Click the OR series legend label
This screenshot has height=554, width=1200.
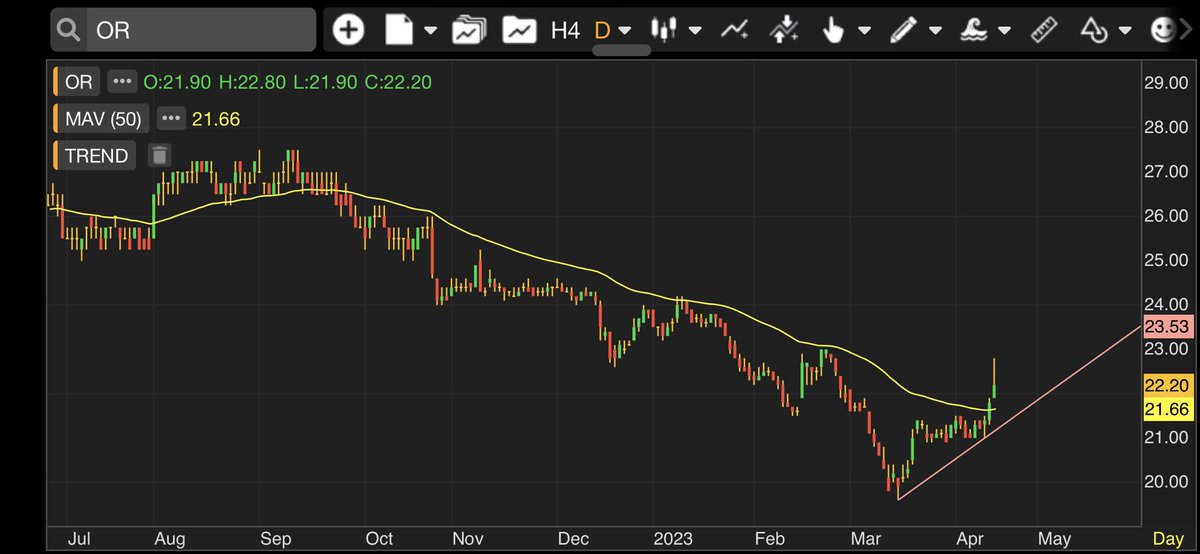click(x=79, y=83)
